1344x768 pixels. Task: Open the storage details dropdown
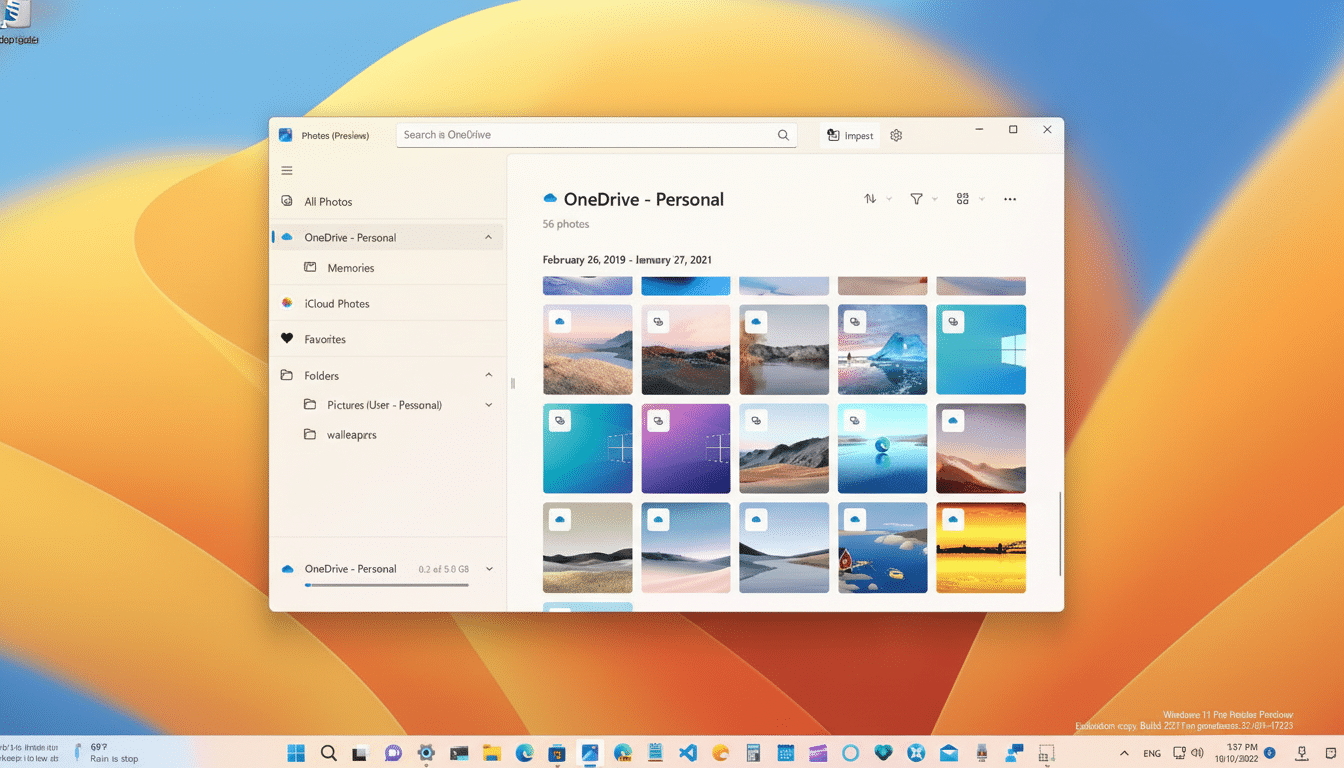pos(488,568)
